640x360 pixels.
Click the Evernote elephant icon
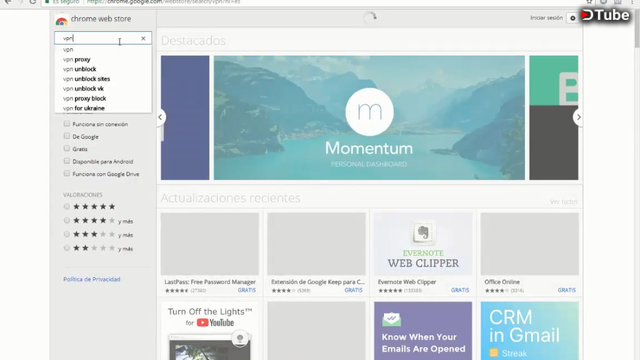coord(423,233)
